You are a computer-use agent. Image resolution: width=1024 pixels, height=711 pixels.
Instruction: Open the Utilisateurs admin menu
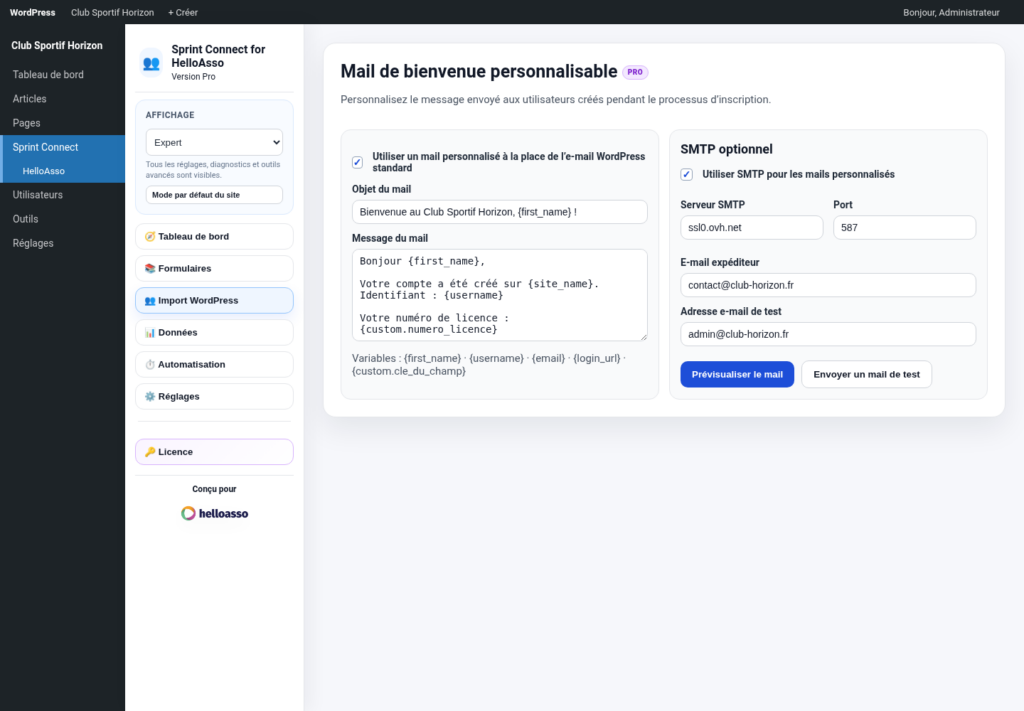click(x=62, y=195)
